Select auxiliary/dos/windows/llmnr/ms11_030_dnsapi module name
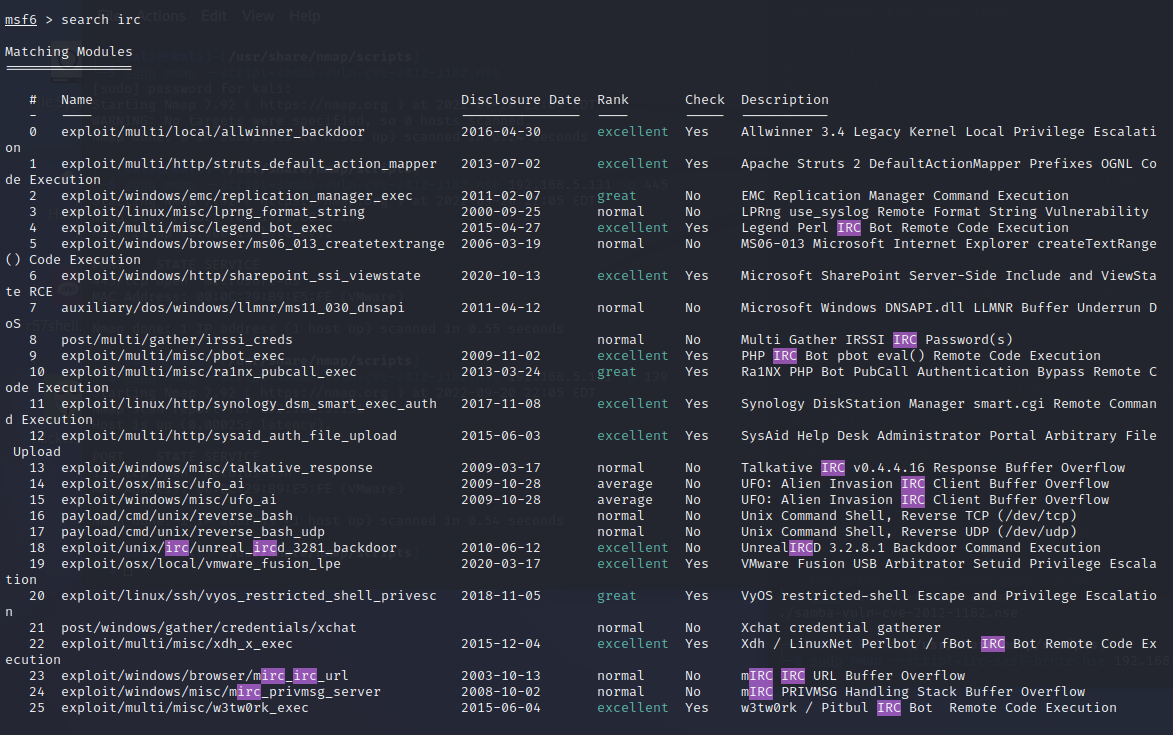1173x735 pixels. [233, 307]
